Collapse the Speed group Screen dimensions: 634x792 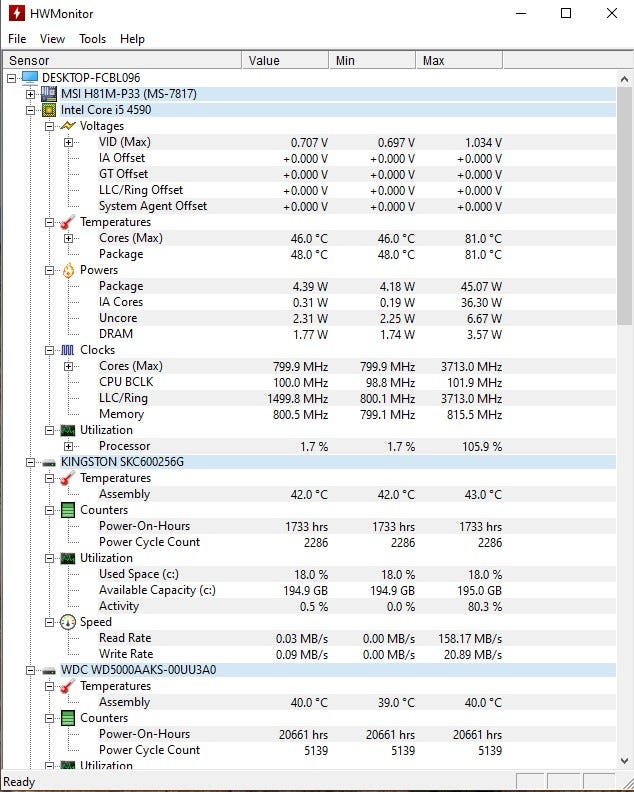[50, 622]
